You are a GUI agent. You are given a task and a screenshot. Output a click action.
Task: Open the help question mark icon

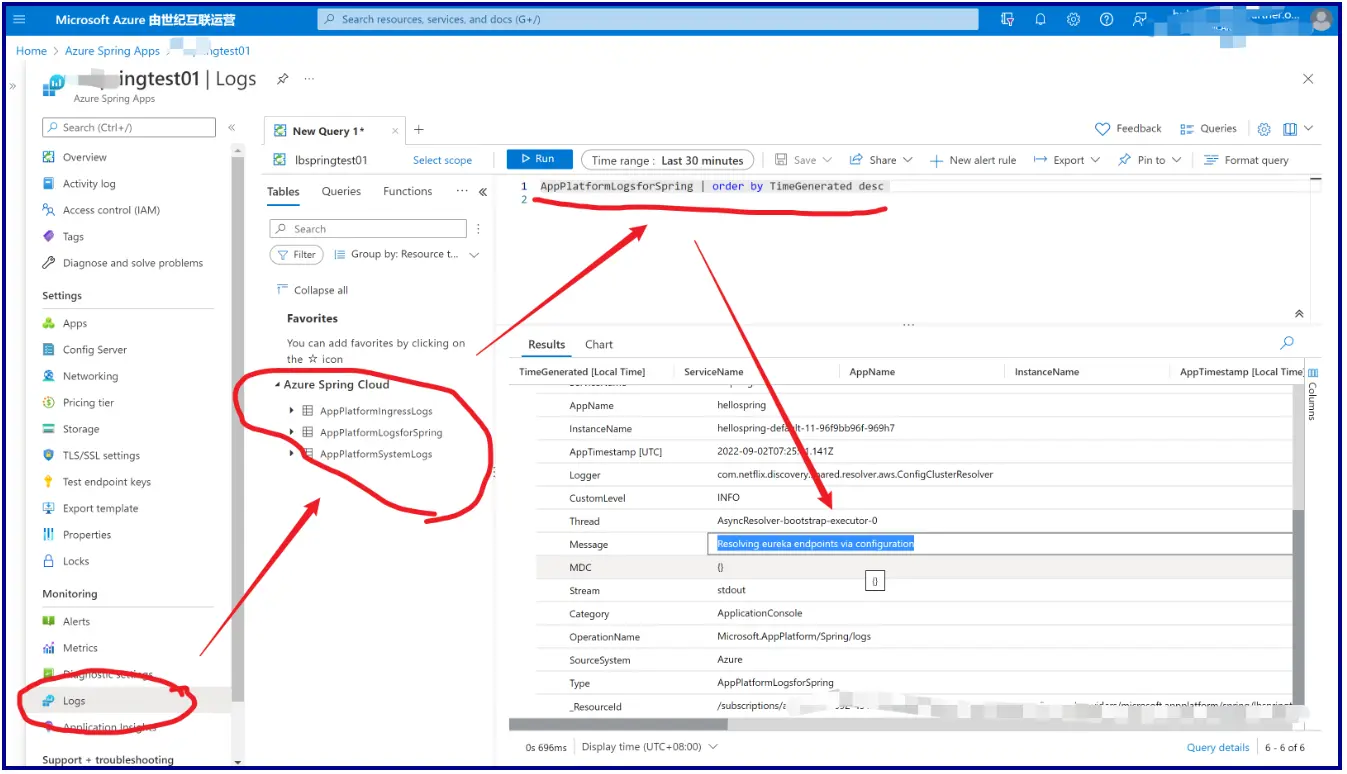click(1106, 19)
